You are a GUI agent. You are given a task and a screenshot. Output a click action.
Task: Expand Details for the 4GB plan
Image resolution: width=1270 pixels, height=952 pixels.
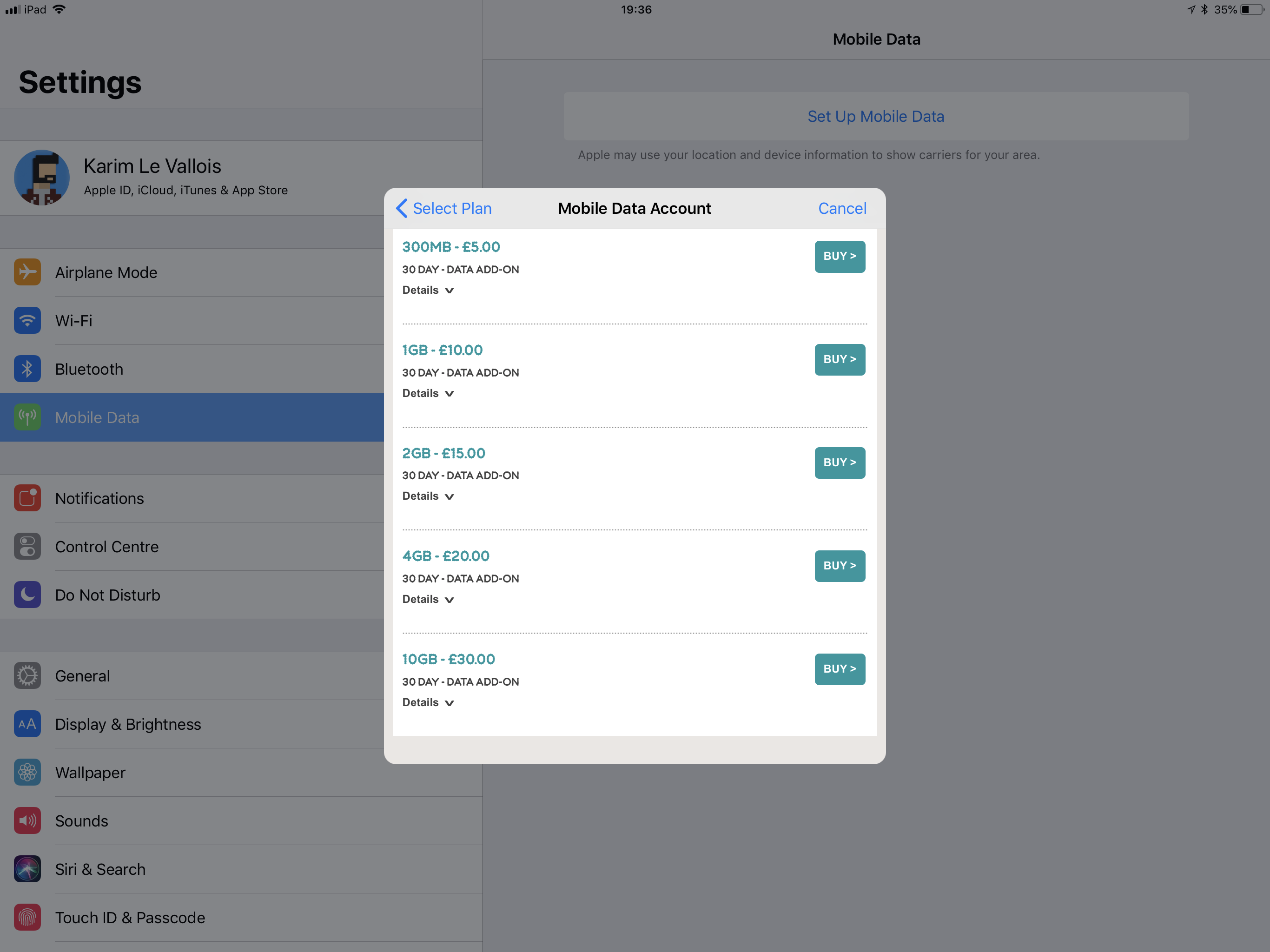(x=428, y=600)
